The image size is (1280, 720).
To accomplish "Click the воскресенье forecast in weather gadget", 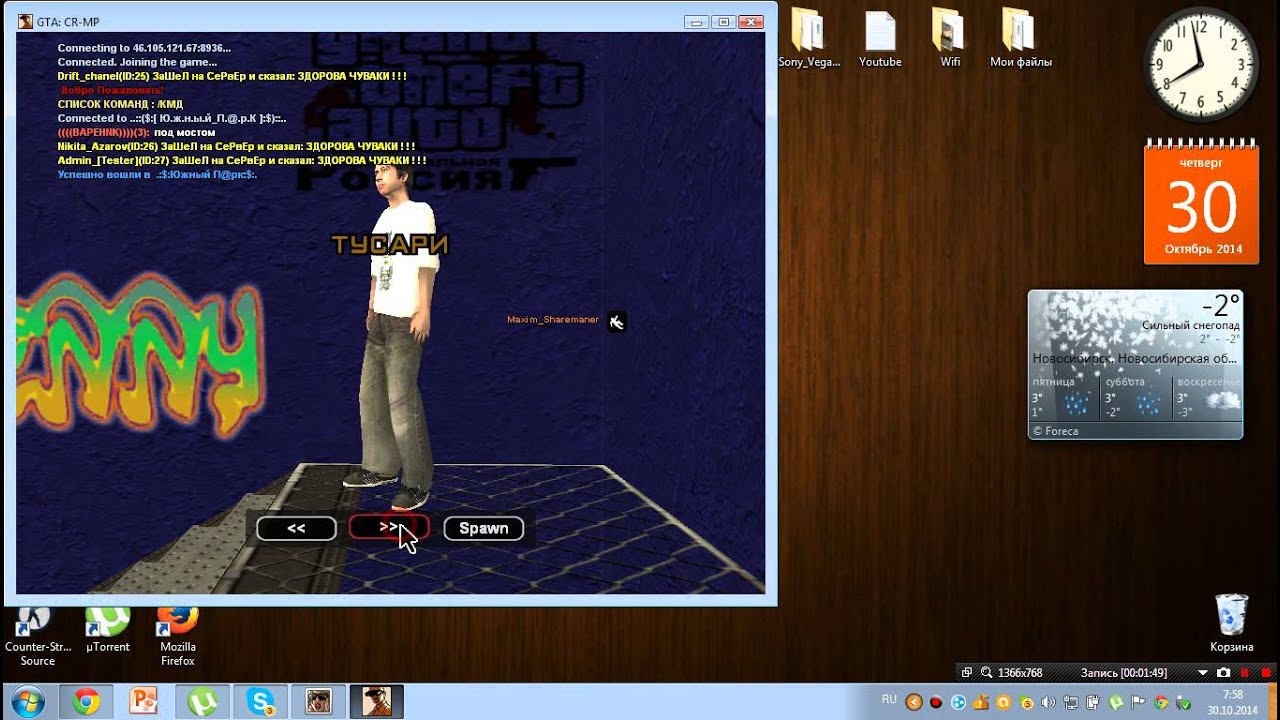I will click(1208, 397).
